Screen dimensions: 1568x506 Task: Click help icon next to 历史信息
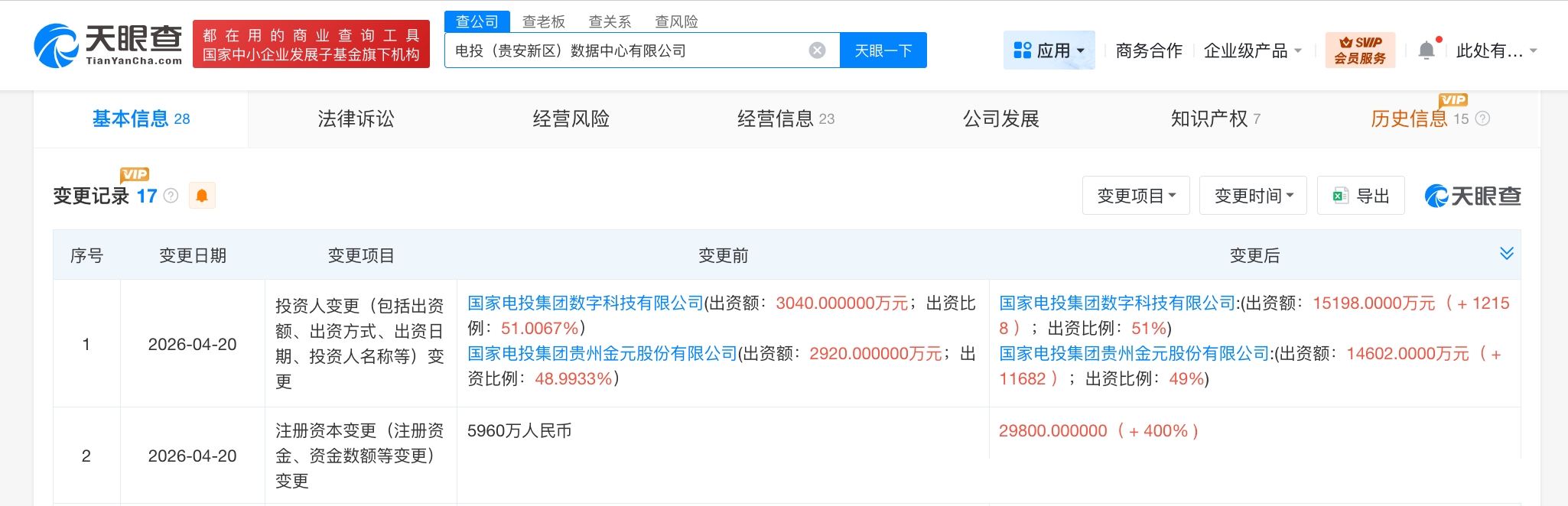click(1482, 118)
